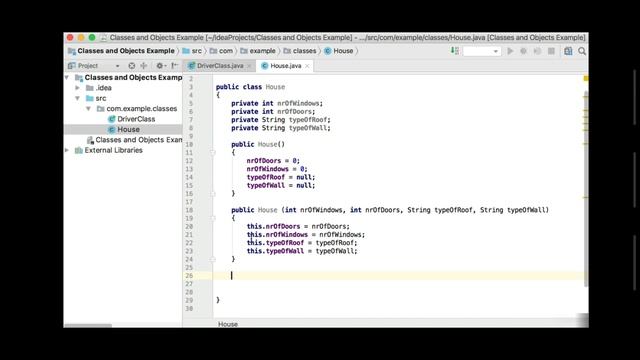Click the parameterized House constructor signature
This screenshot has height=360, width=640.
pos(390,210)
